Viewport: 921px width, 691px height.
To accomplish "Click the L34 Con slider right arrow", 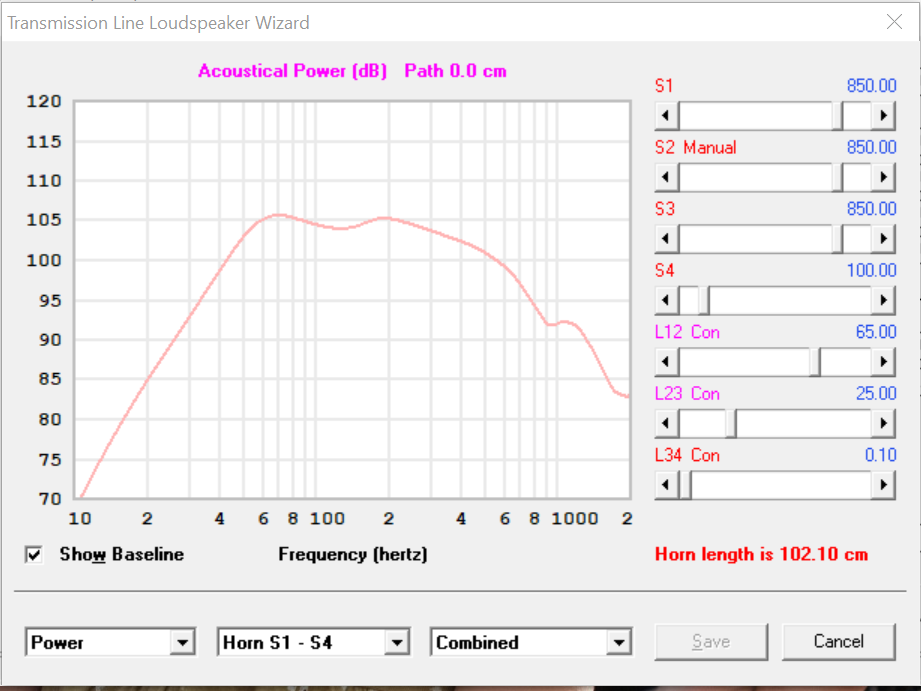I will pos(883,485).
